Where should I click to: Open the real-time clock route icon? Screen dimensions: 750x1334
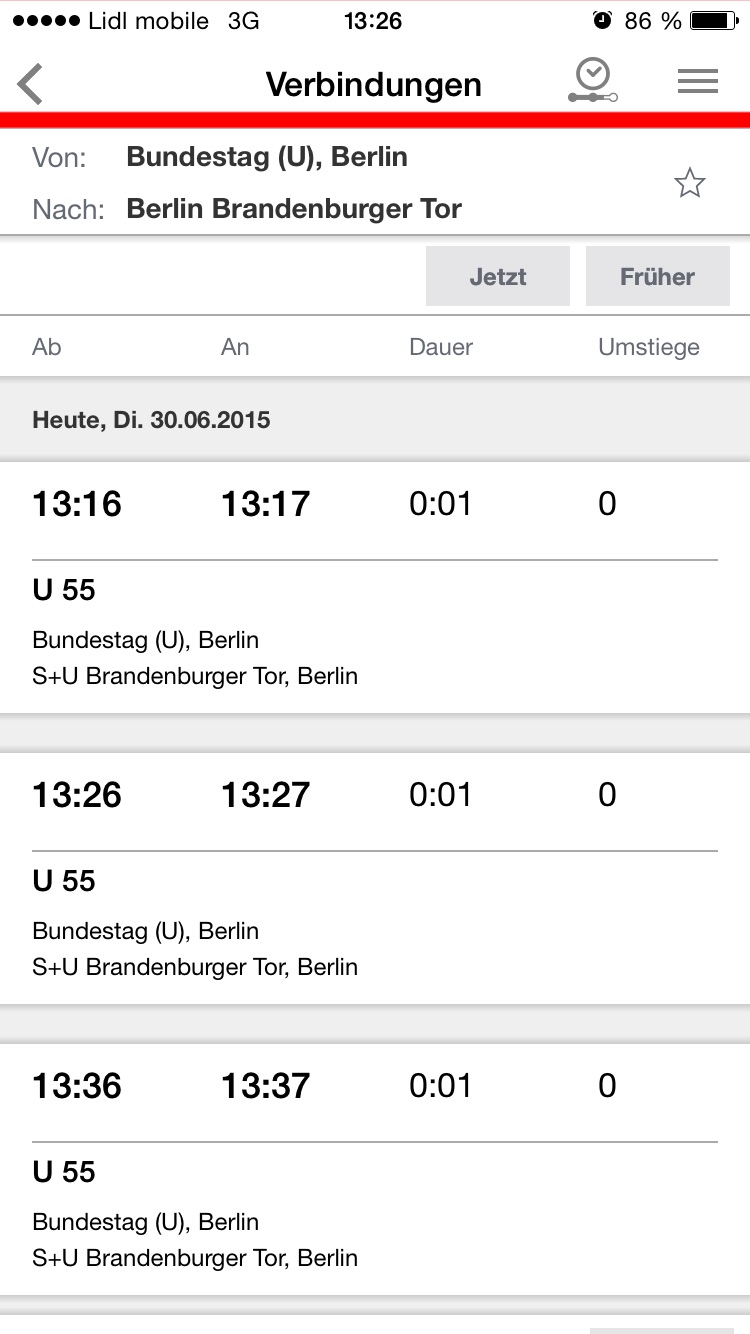(x=592, y=82)
